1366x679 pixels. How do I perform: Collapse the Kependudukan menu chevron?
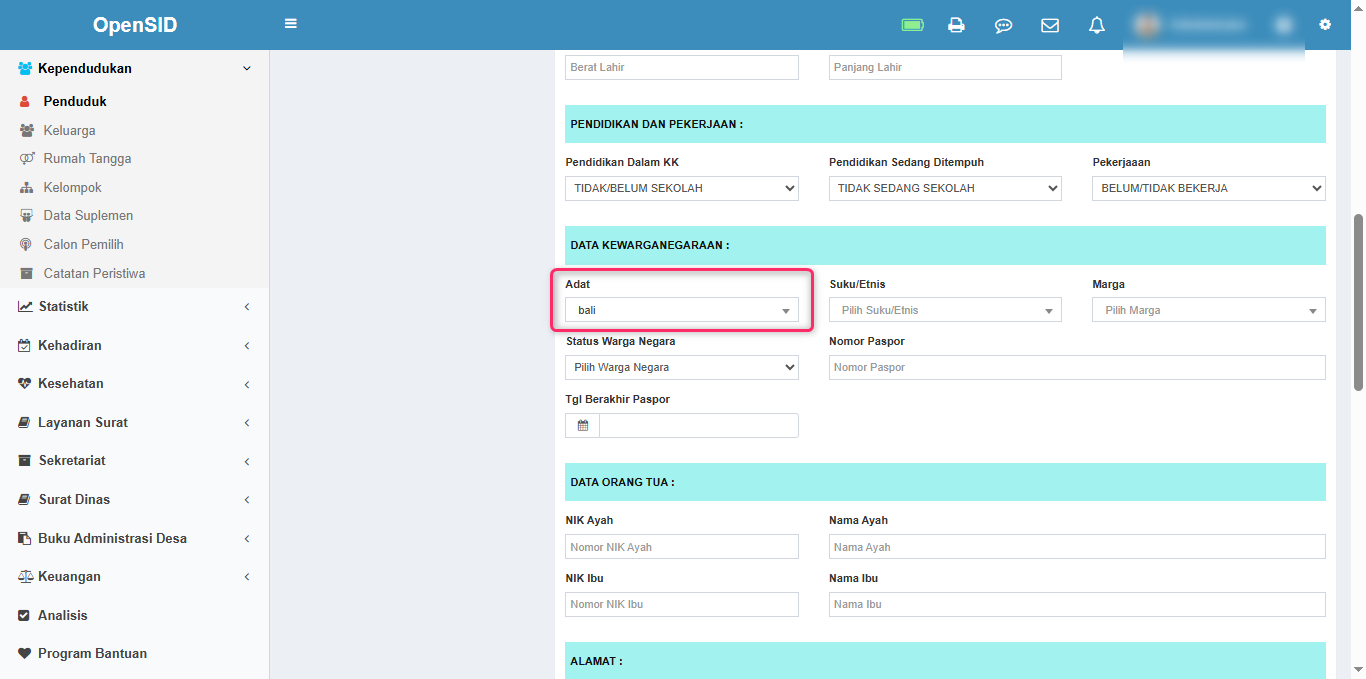pyautogui.click(x=247, y=69)
